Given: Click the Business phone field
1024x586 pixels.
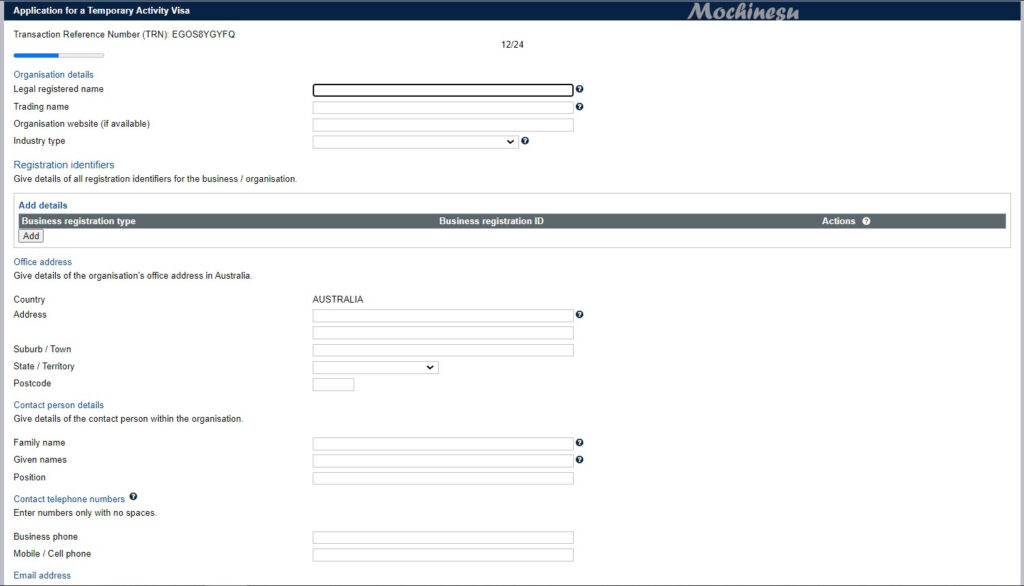Looking at the screenshot, I should click(443, 538).
